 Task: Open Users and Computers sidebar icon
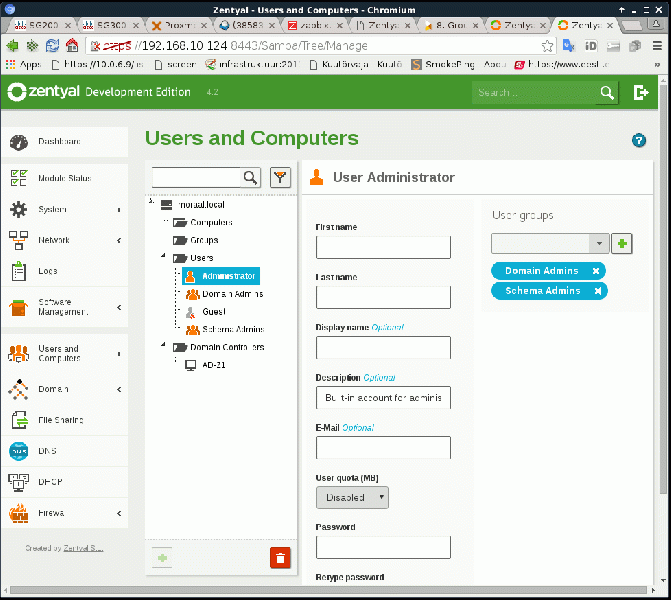pyautogui.click(x=18, y=353)
